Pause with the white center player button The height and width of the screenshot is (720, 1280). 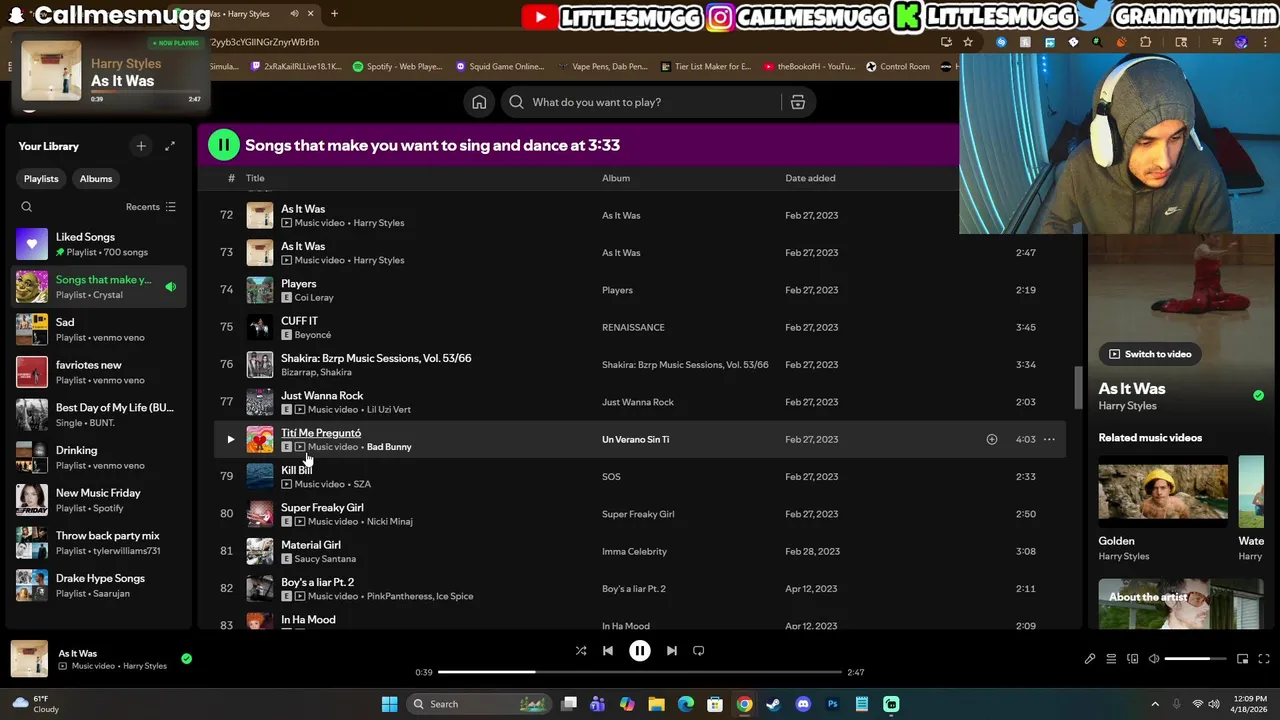coord(640,651)
